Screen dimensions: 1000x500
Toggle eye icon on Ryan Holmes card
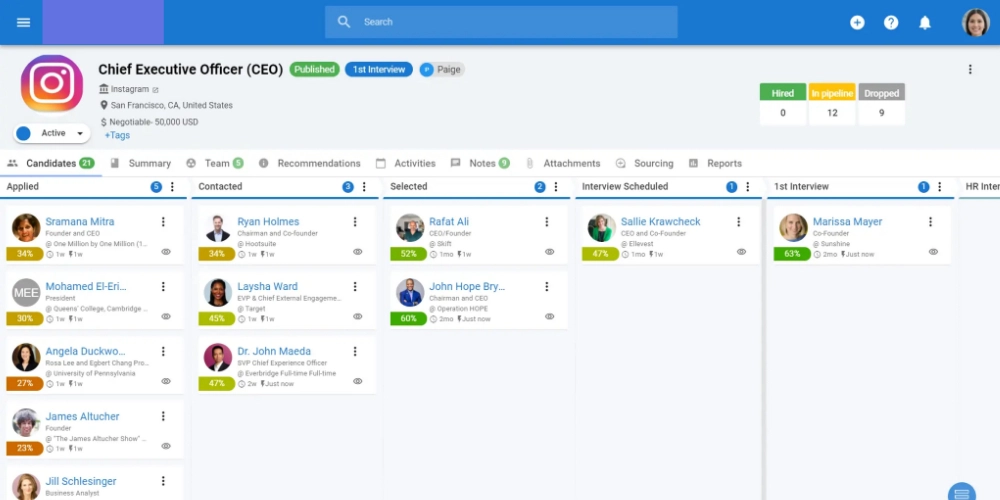coord(358,252)
